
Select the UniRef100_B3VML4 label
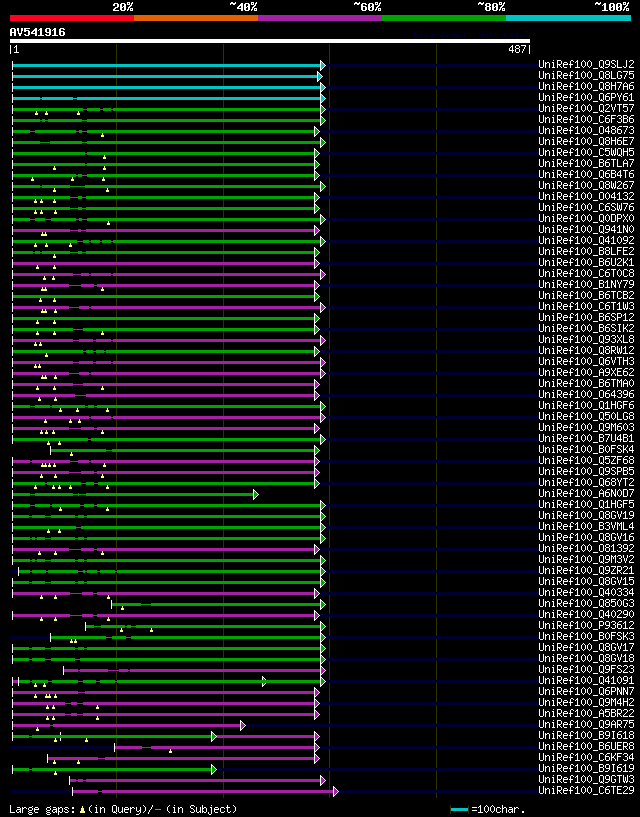point(586,526)
